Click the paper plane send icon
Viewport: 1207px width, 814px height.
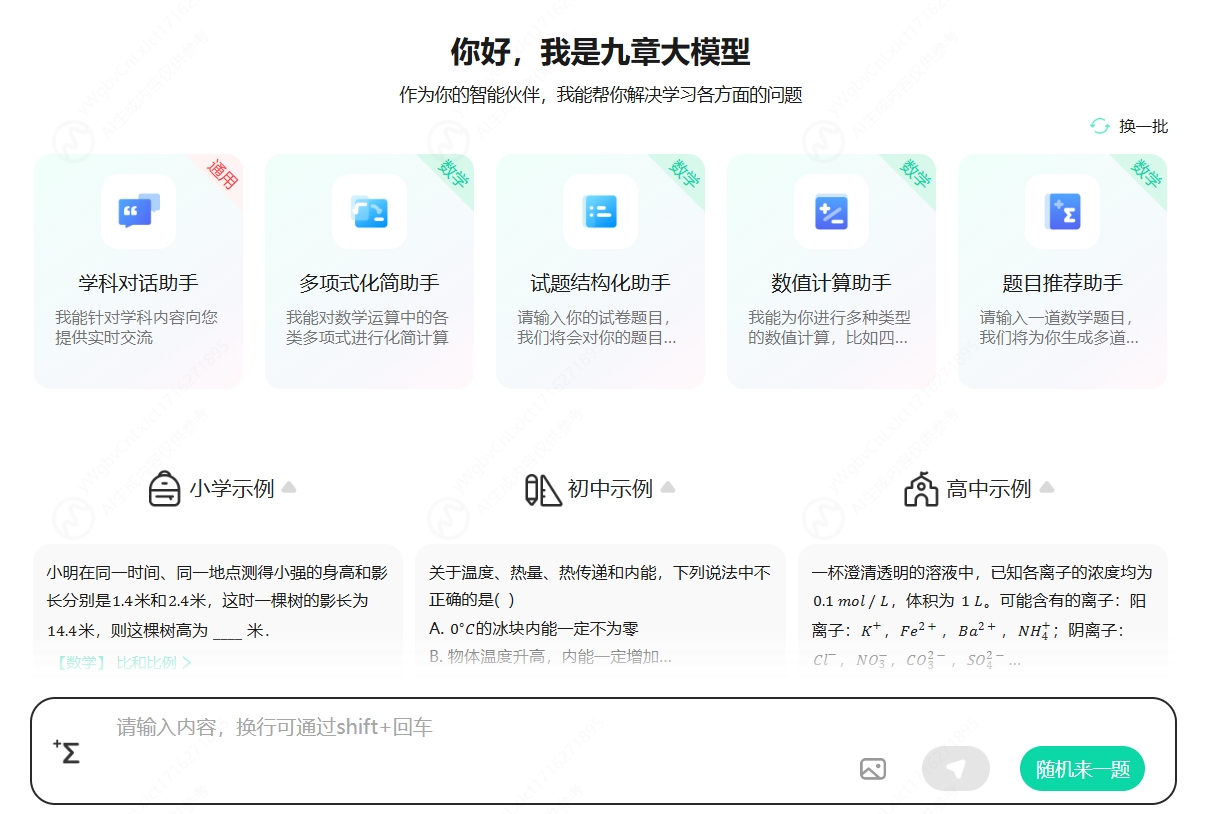click(955, 768)
